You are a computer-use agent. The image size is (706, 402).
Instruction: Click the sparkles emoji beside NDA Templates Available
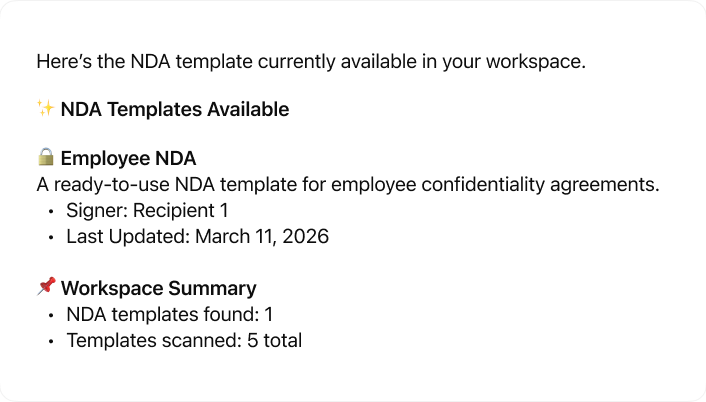(x=45, y=109)
